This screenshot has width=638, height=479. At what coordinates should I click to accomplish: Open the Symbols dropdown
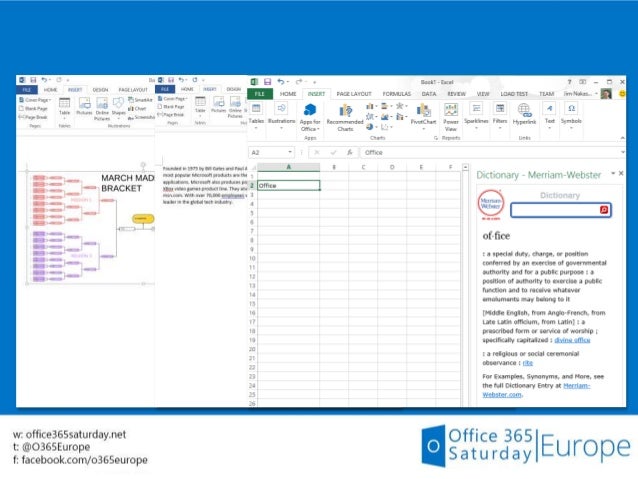(571, 128)
